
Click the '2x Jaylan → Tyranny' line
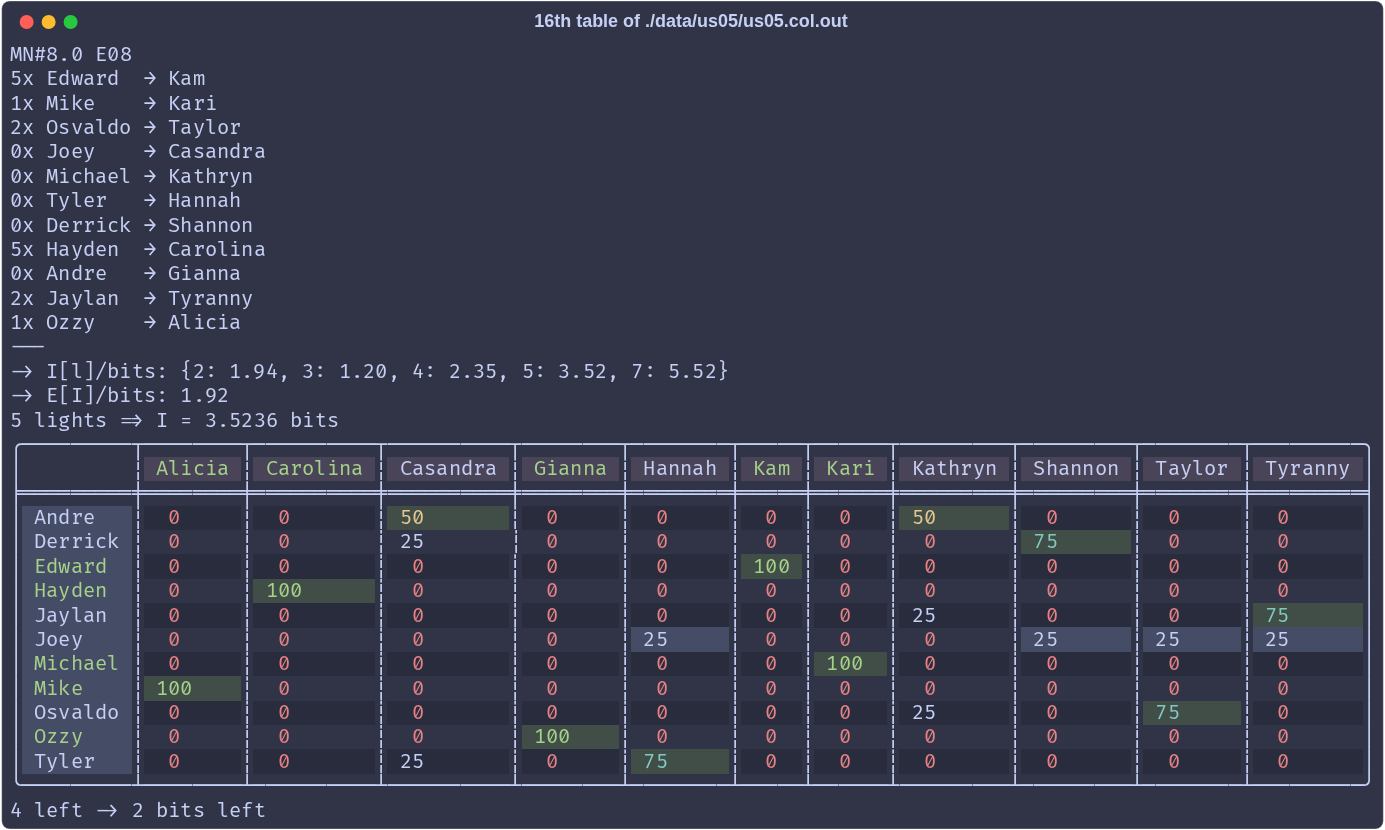click(x=132, y=298)
